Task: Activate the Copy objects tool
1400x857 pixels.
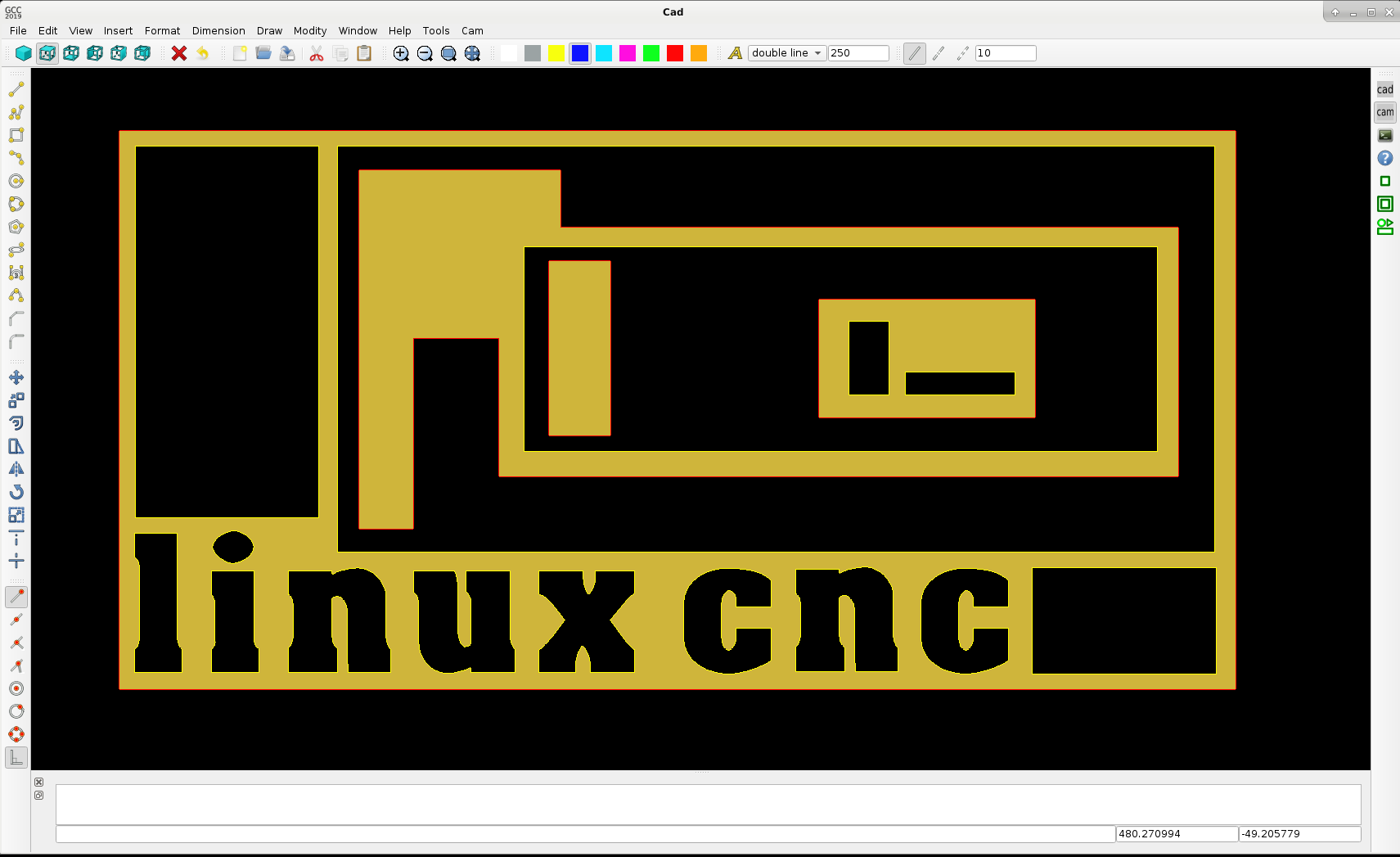Action: tap(16, 400)
